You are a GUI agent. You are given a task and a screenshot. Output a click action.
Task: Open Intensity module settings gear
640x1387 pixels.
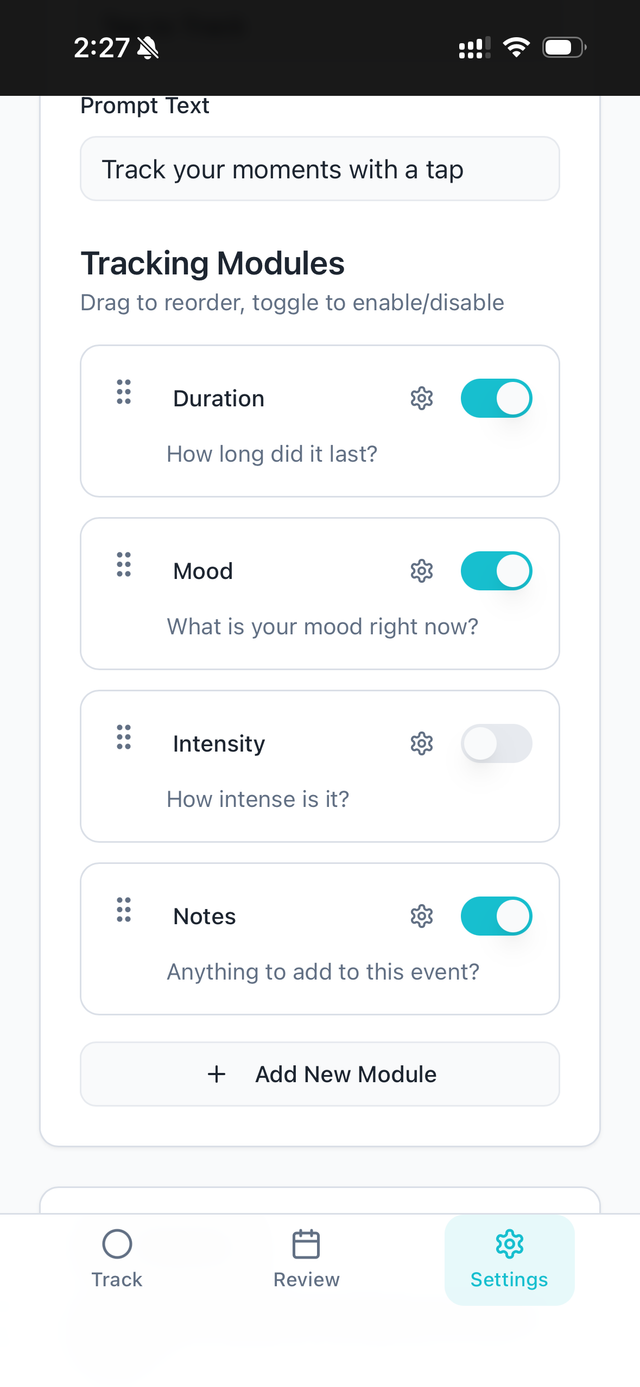pos(422,744)
